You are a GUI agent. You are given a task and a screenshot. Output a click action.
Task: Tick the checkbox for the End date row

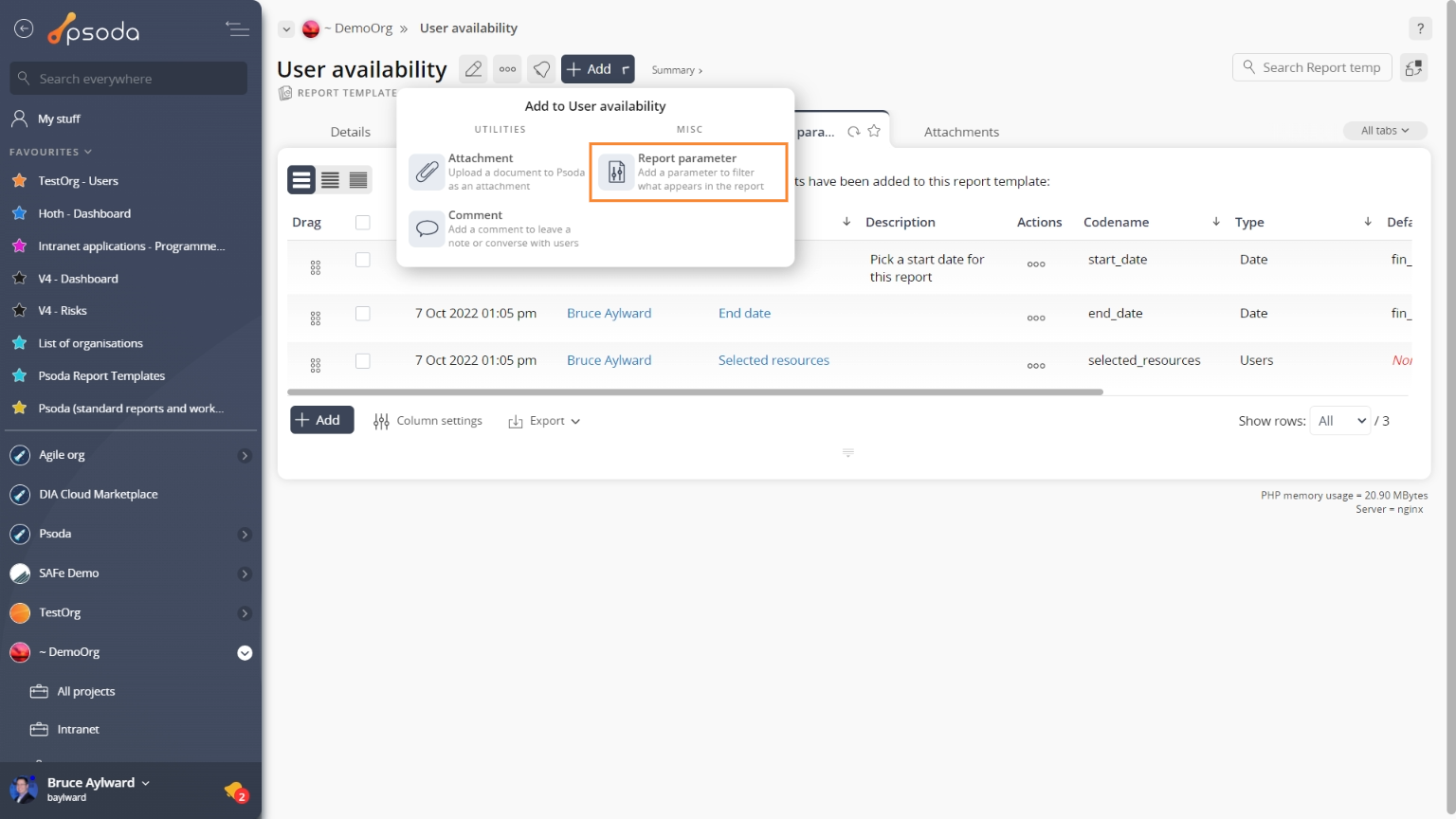coord(362,314)
